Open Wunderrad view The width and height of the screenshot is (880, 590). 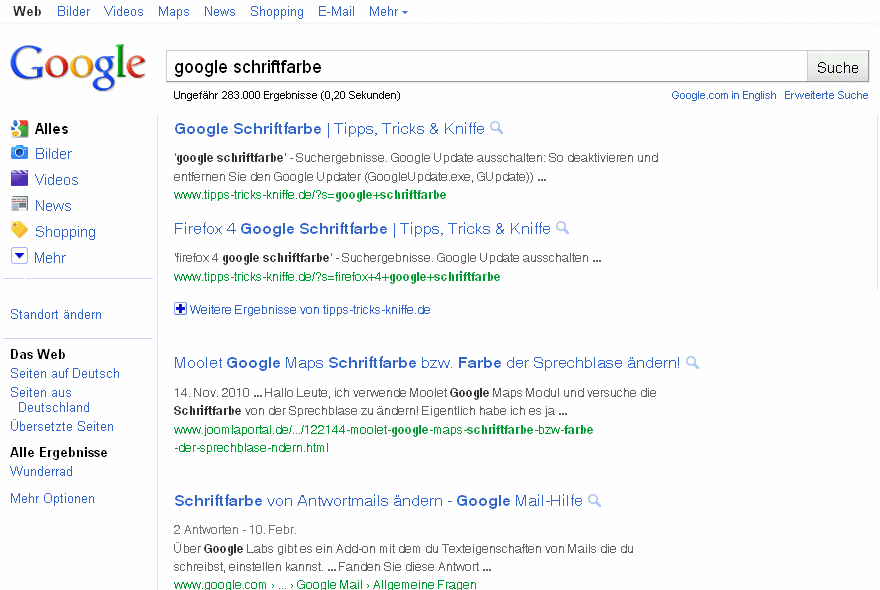pos(42,471)
